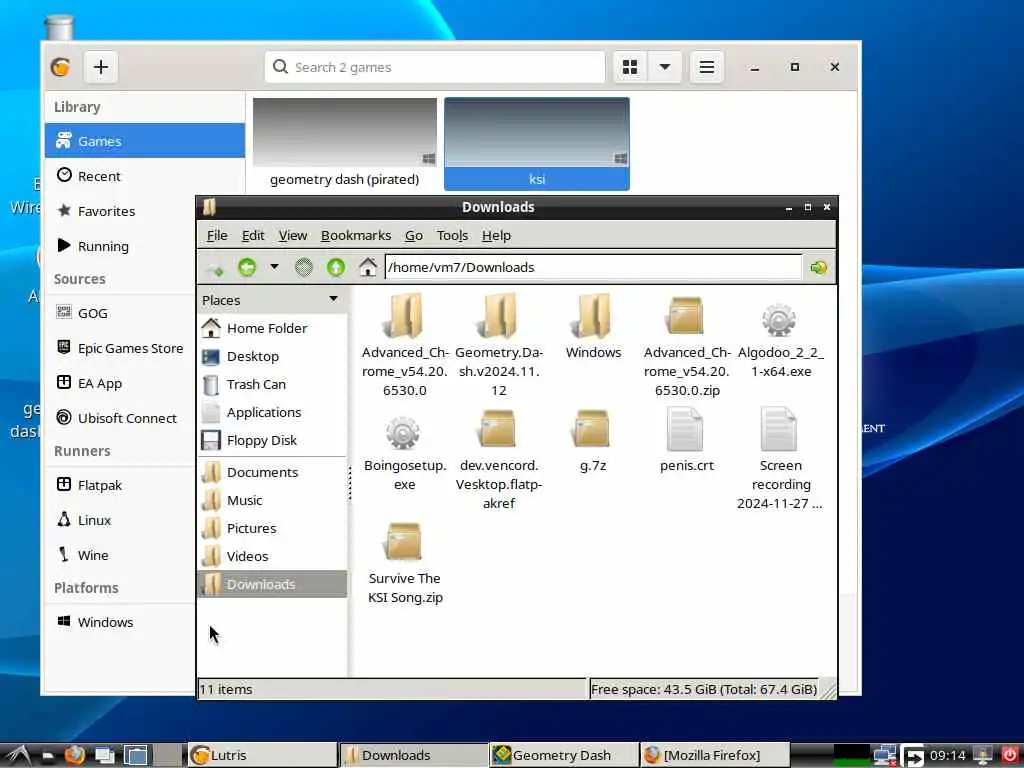
Task: Select the Screen recording 2024-11-27 file
Action: (x=780, y=458)
